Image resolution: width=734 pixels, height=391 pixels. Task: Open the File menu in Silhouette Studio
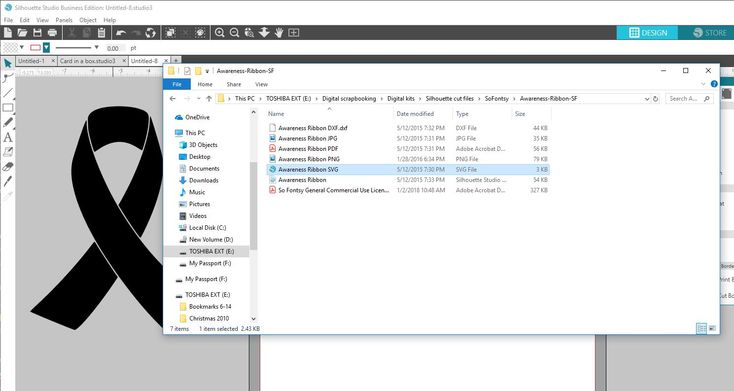pos(8,20)
